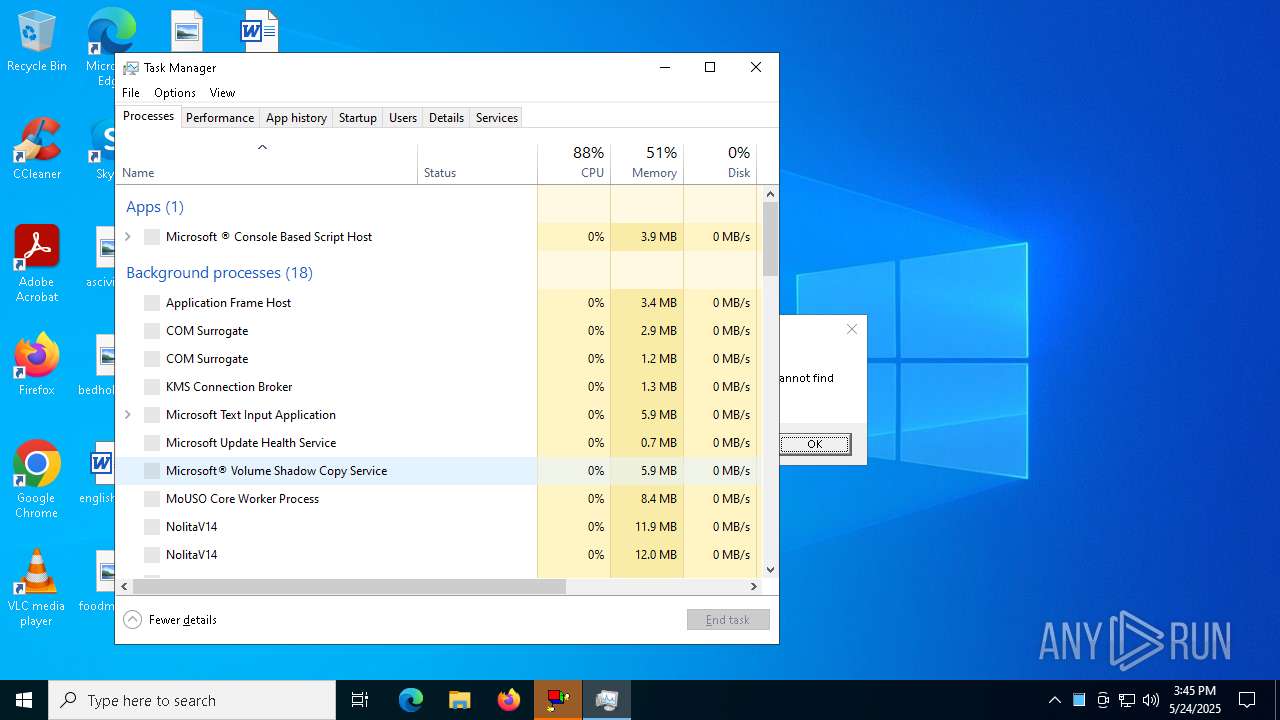This screenshot has width=1280, height=720.
Task: Switch to the Services tab
Action: tap(497, 118)
